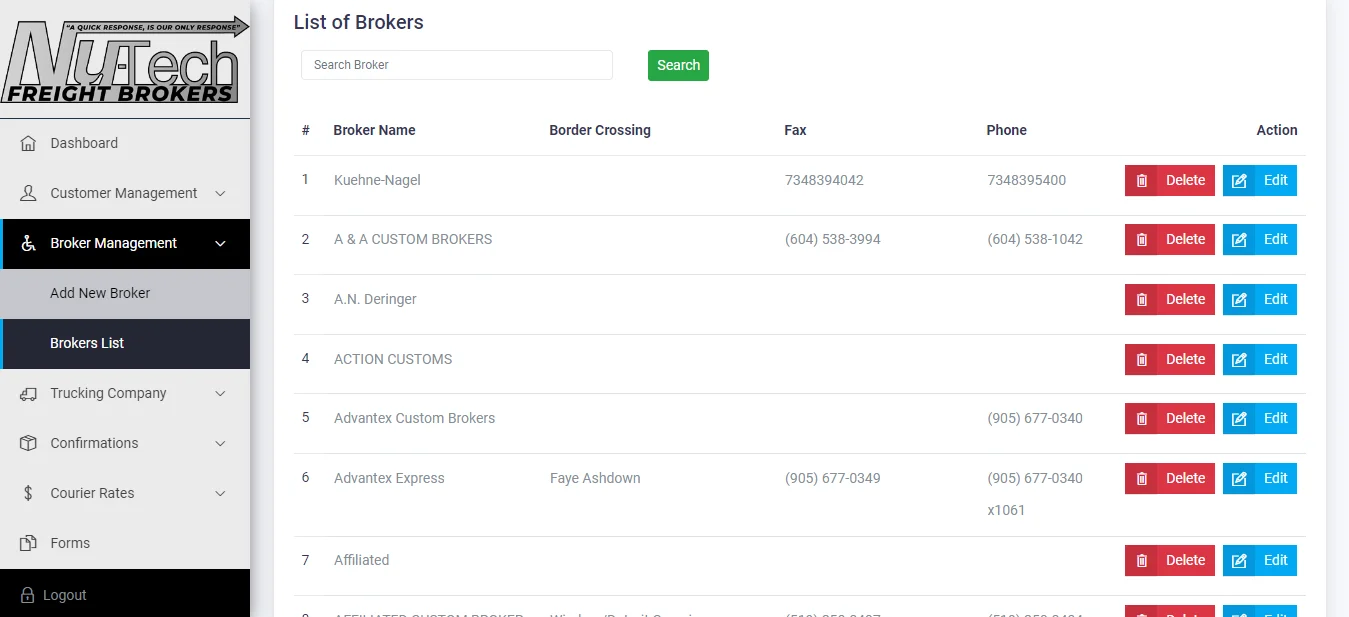Delete the ACTION CUSTOMS broker
This screenshot has width=1349, height=617.
pyautogui.click(x=1169, y=359)
